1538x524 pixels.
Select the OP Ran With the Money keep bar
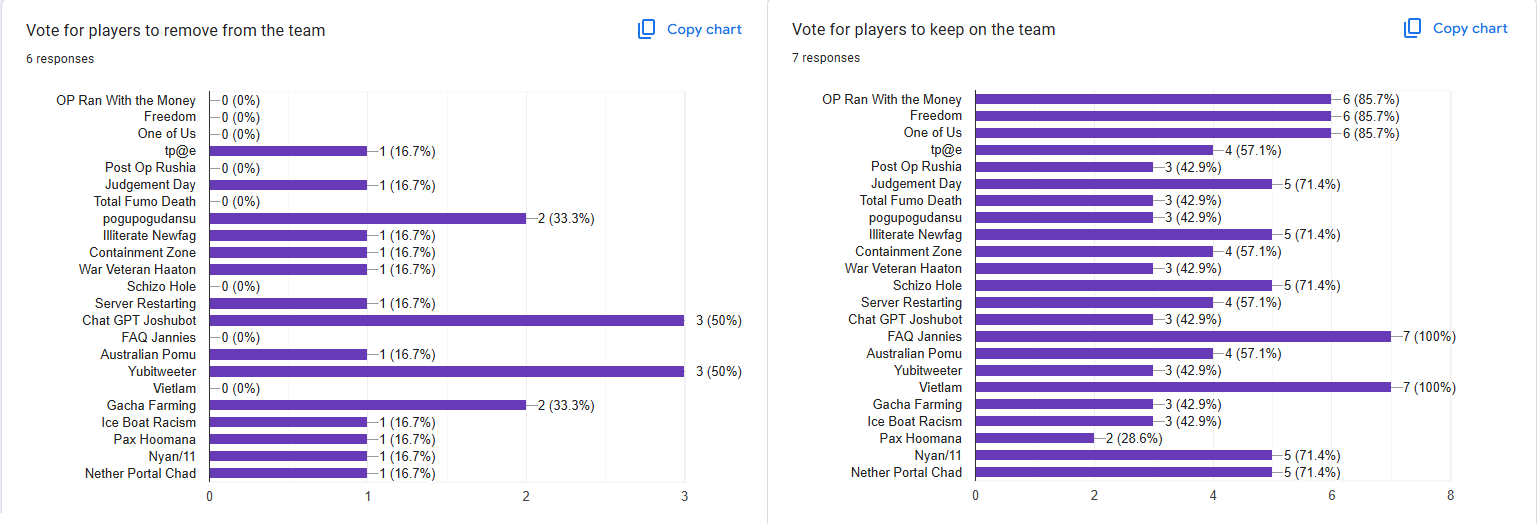pyautogui.click(x=1153, y=99)
